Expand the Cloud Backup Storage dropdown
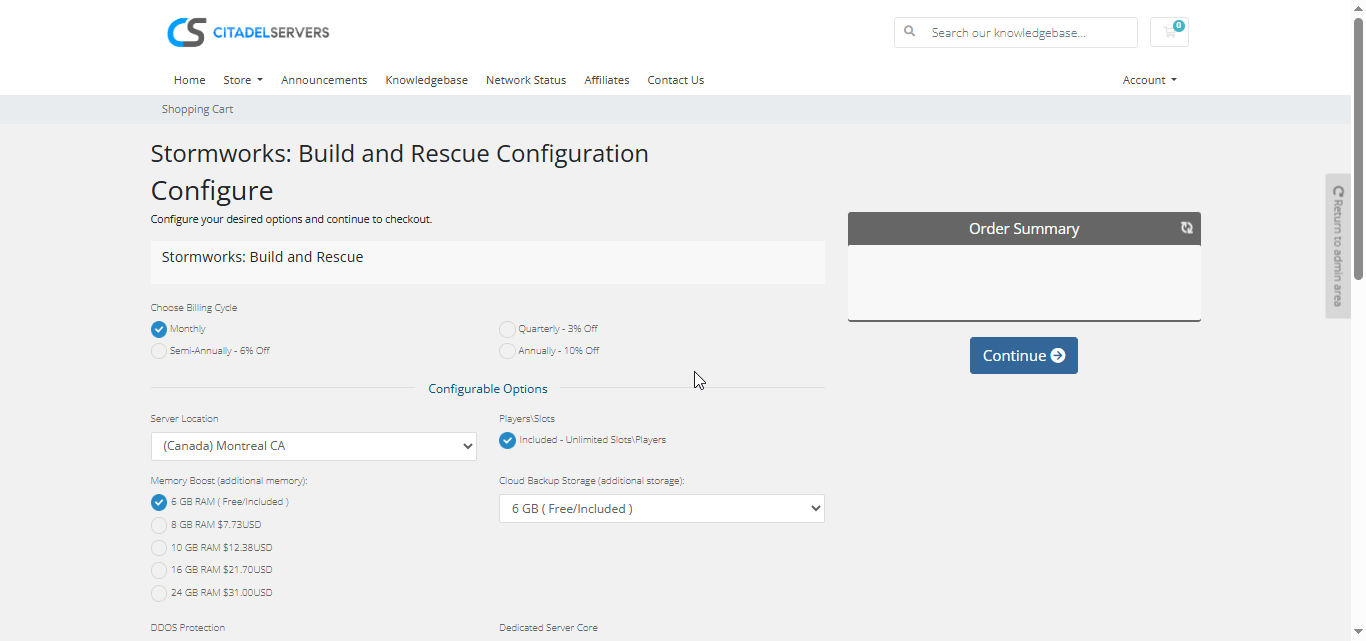Viewport: 1366px width, 641px height. point(661,509)
